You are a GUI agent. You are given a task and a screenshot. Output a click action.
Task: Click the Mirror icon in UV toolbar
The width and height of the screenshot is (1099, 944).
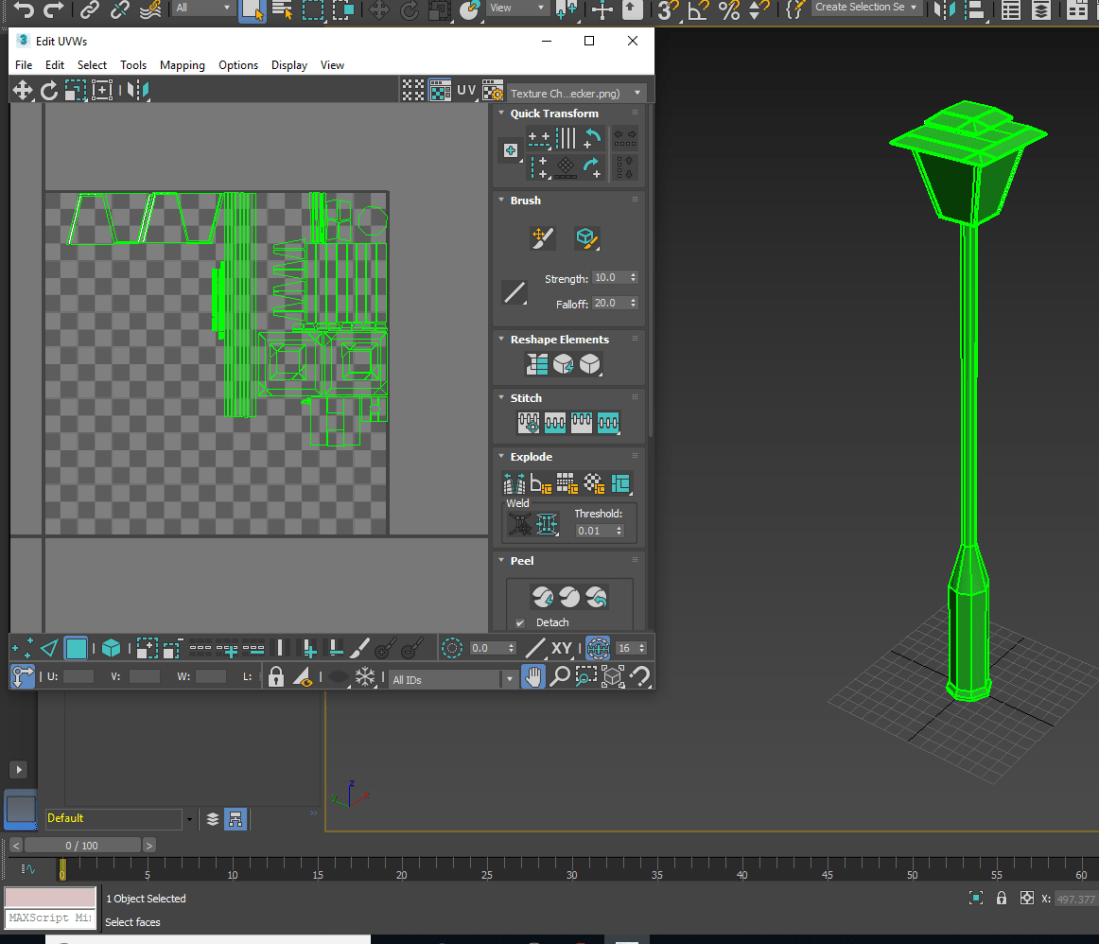pyautogui.click(x=139, y=91)
